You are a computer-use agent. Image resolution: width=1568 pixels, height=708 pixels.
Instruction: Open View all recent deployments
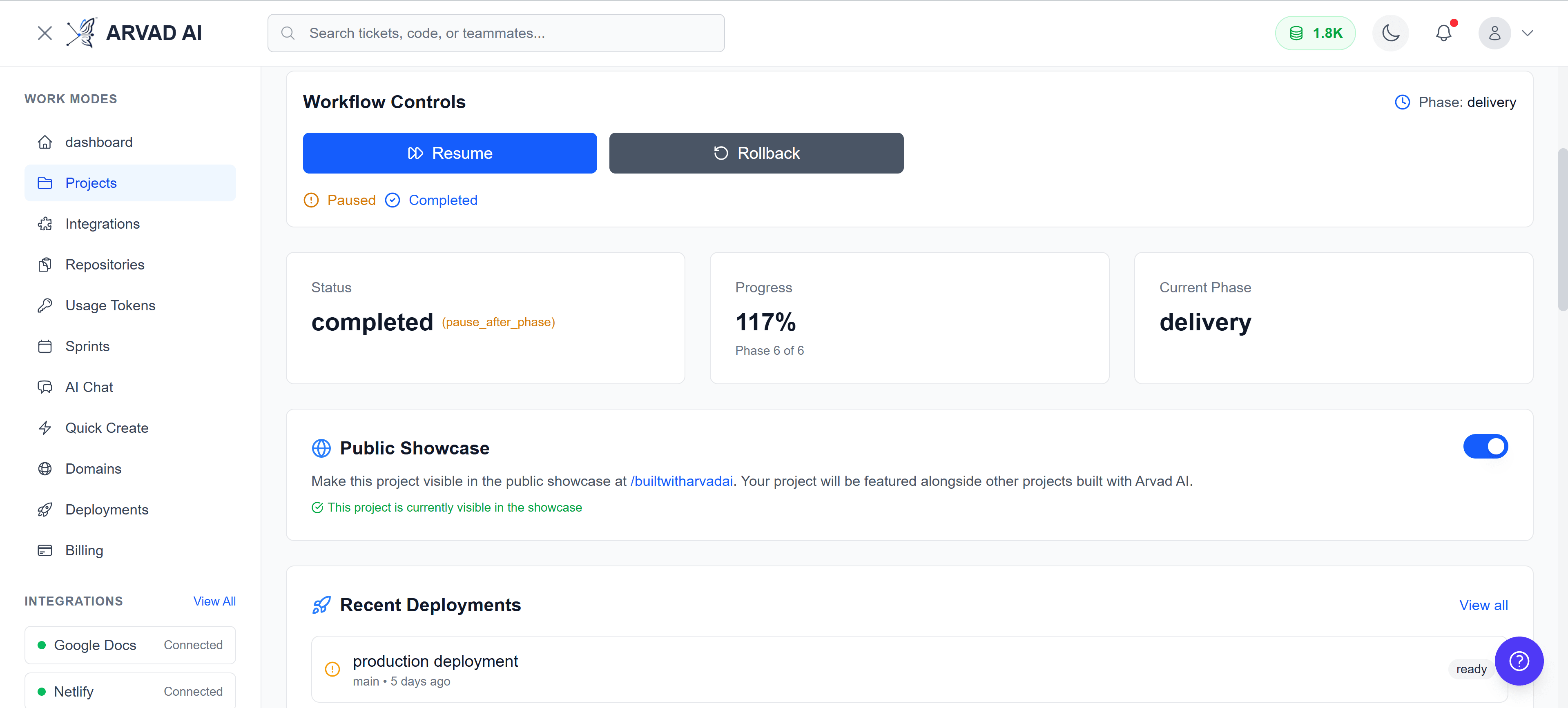coord(1483,605)
